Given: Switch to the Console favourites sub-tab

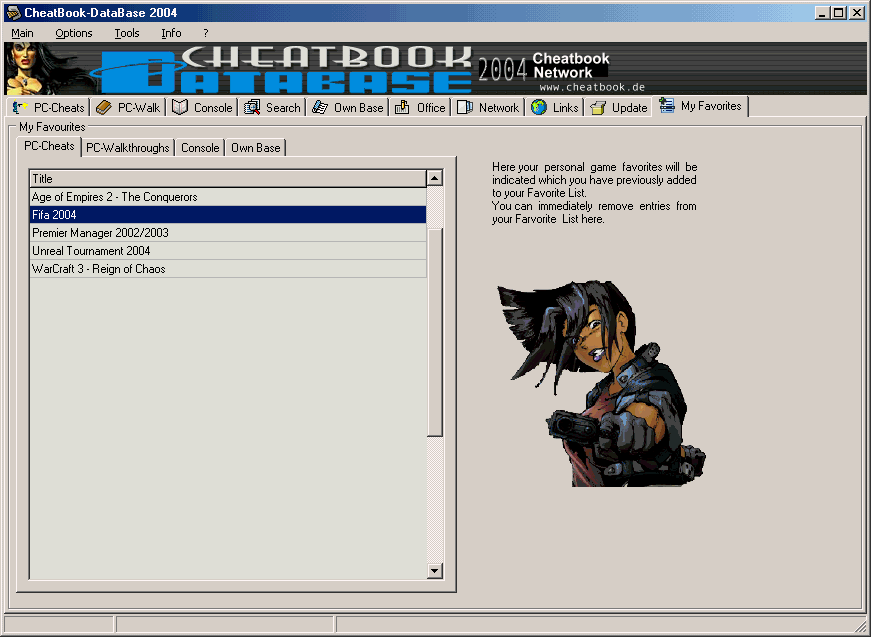Looking at the screenshot, I should [x=200, y=148].
